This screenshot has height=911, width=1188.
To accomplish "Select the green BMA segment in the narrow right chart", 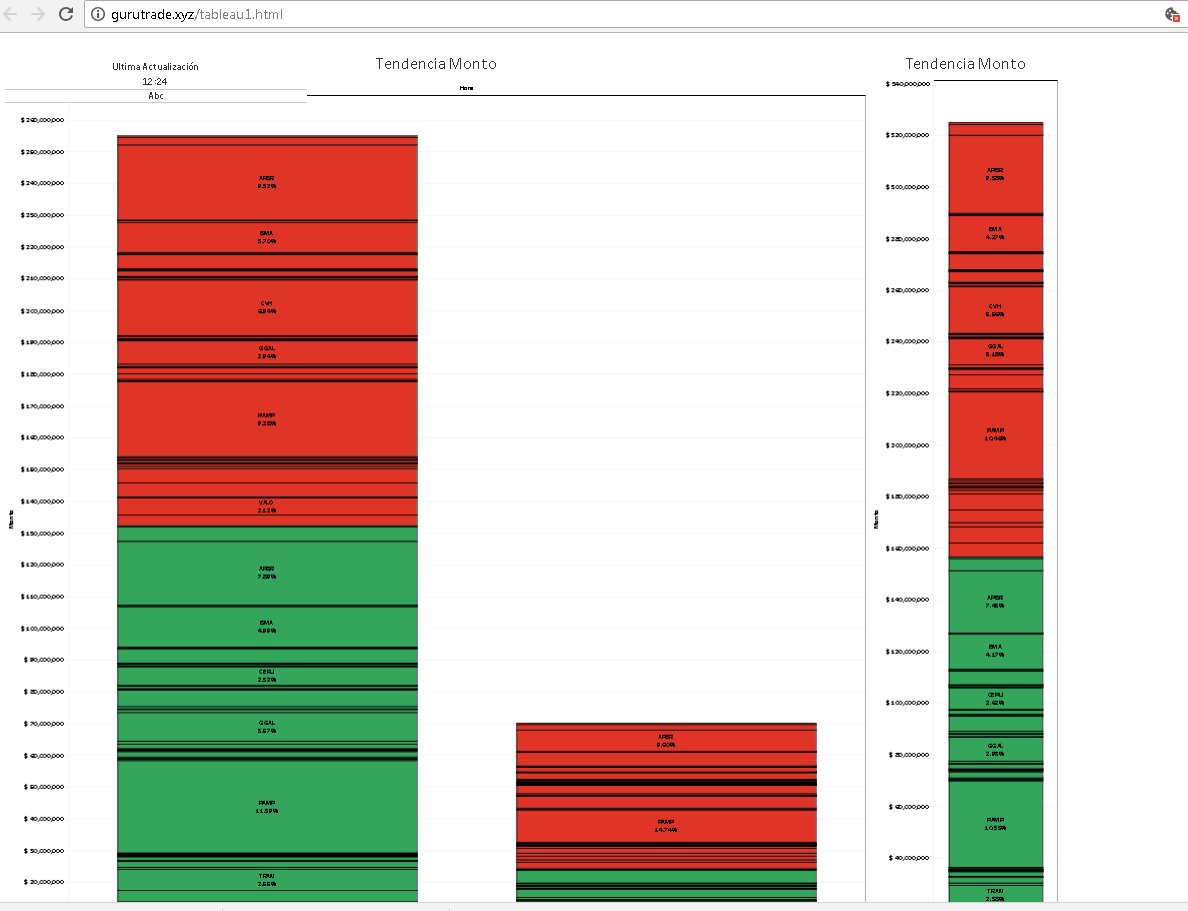I will point(996,652).
